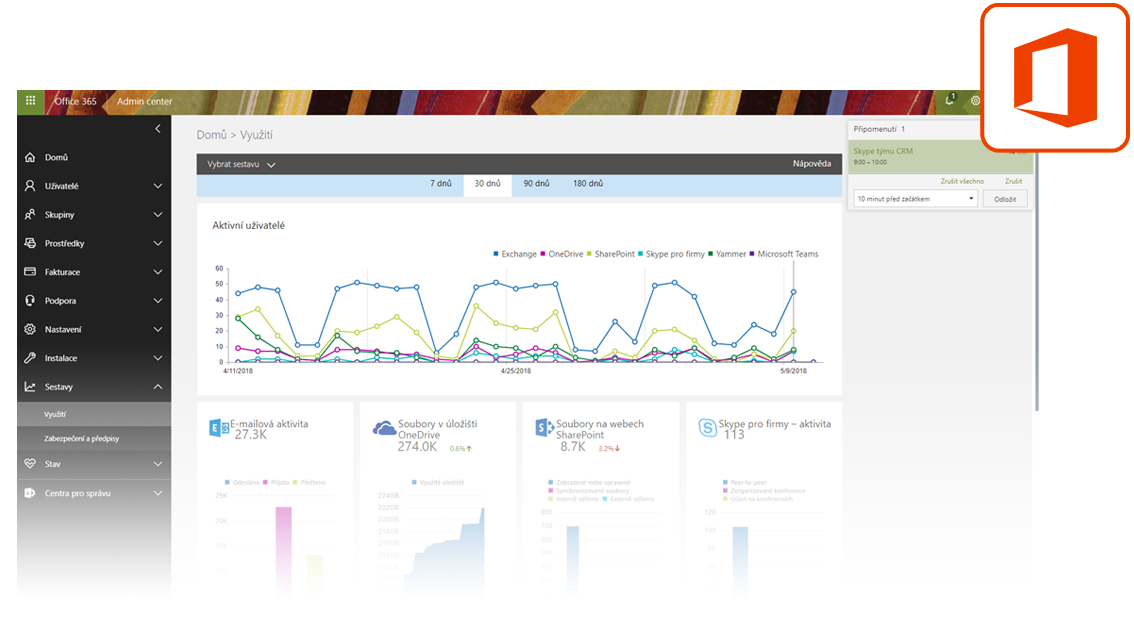
Task: Open the app launcher waffle menu
Action: 30,101
